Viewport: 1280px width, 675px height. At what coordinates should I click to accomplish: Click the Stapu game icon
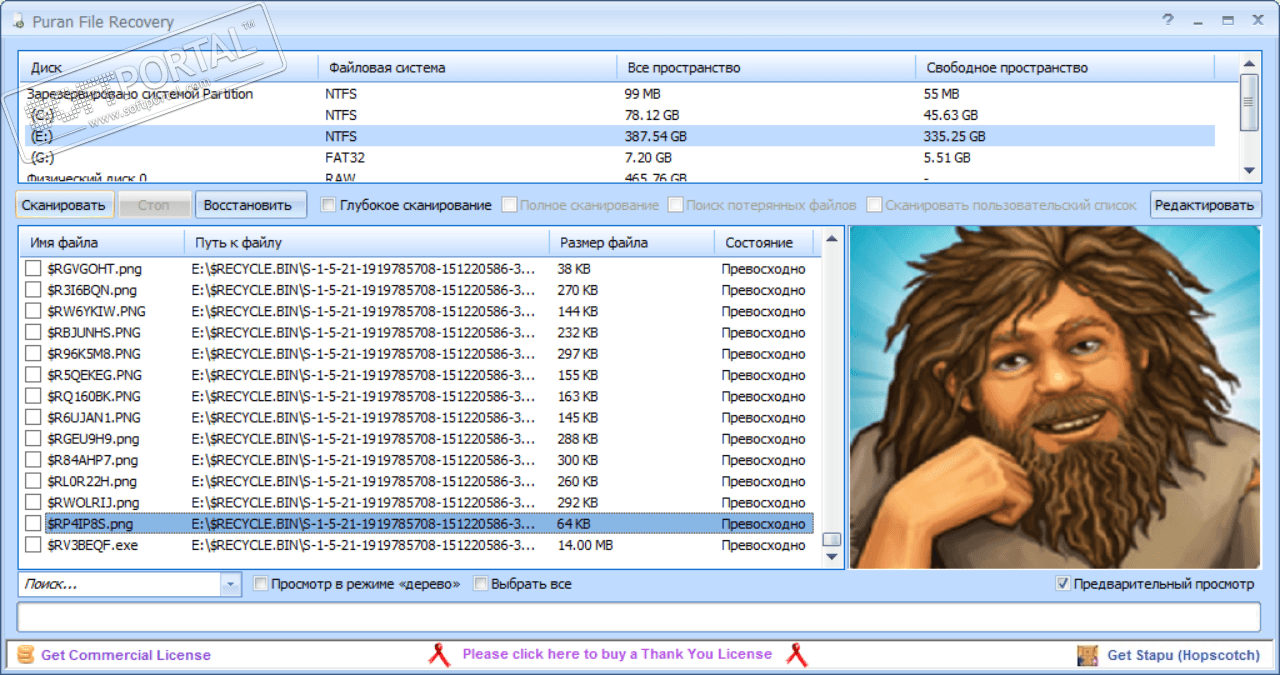(1087, 655)
